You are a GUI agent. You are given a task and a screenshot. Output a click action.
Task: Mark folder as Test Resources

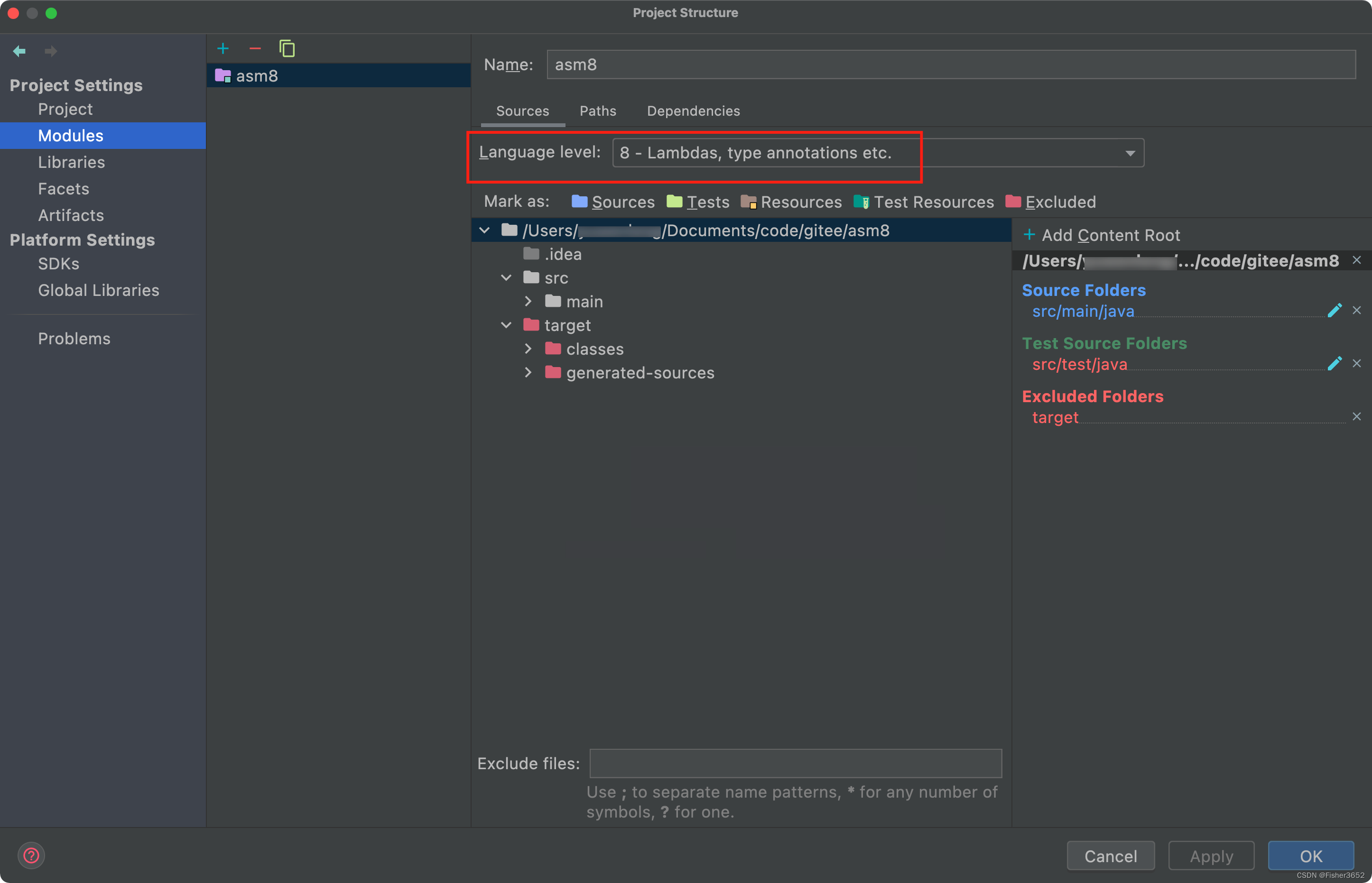click(x=924, y=202)
